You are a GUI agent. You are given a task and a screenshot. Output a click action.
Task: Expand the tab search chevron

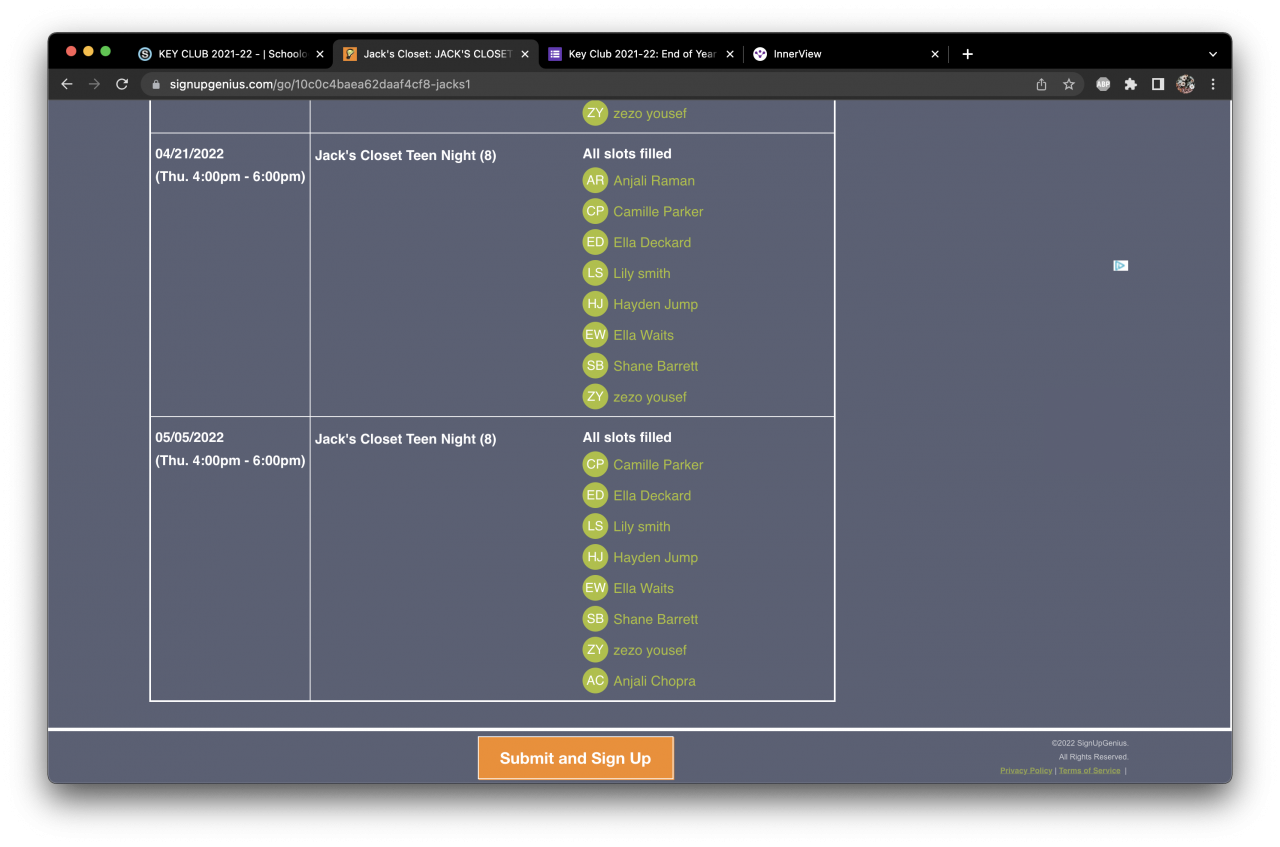1213,54
